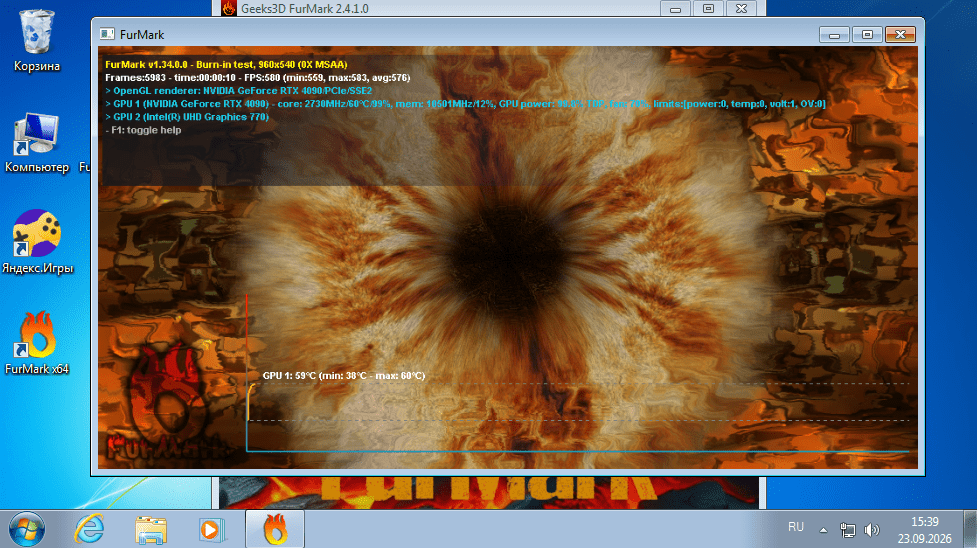Click the RU language indicator

[796, 527]
